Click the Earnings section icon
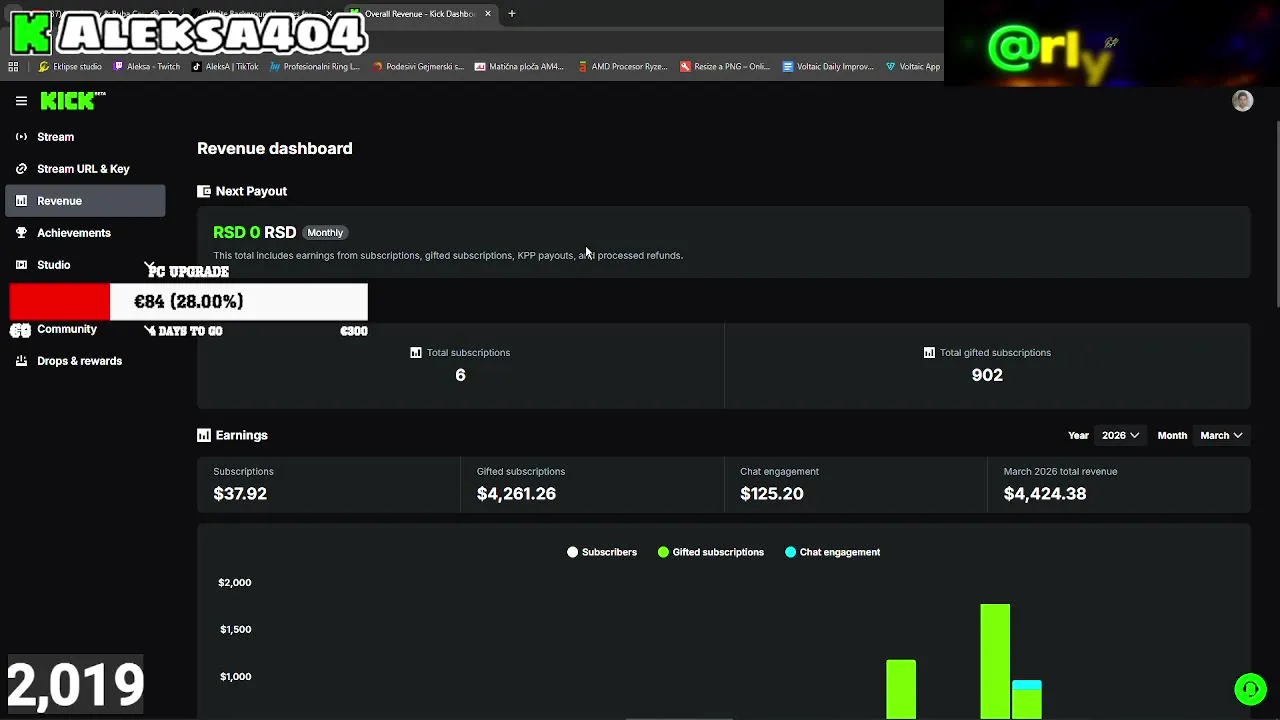This screenshot has height=720, width=1280. (x=204, y=435)
